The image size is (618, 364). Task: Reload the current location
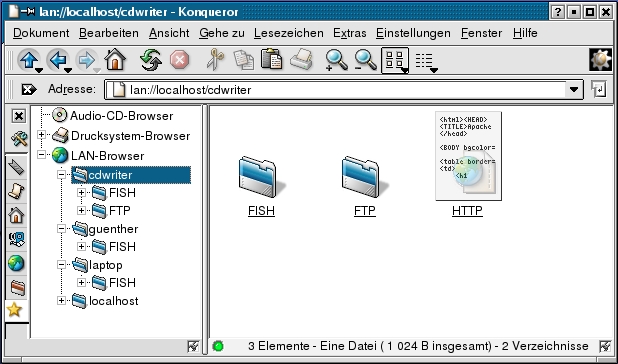pos(151,60)
